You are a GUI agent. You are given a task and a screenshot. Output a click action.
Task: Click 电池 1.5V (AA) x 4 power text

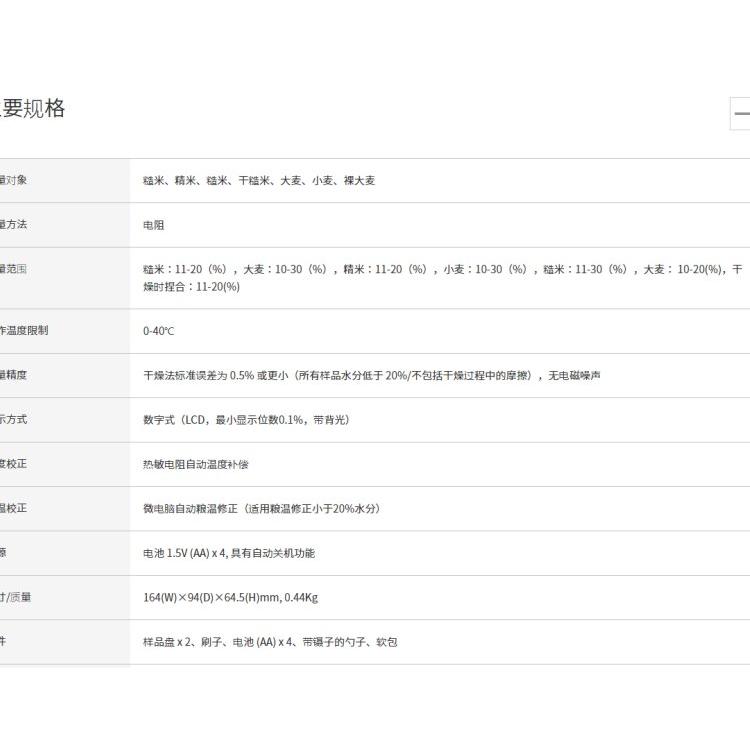(229, 553)
